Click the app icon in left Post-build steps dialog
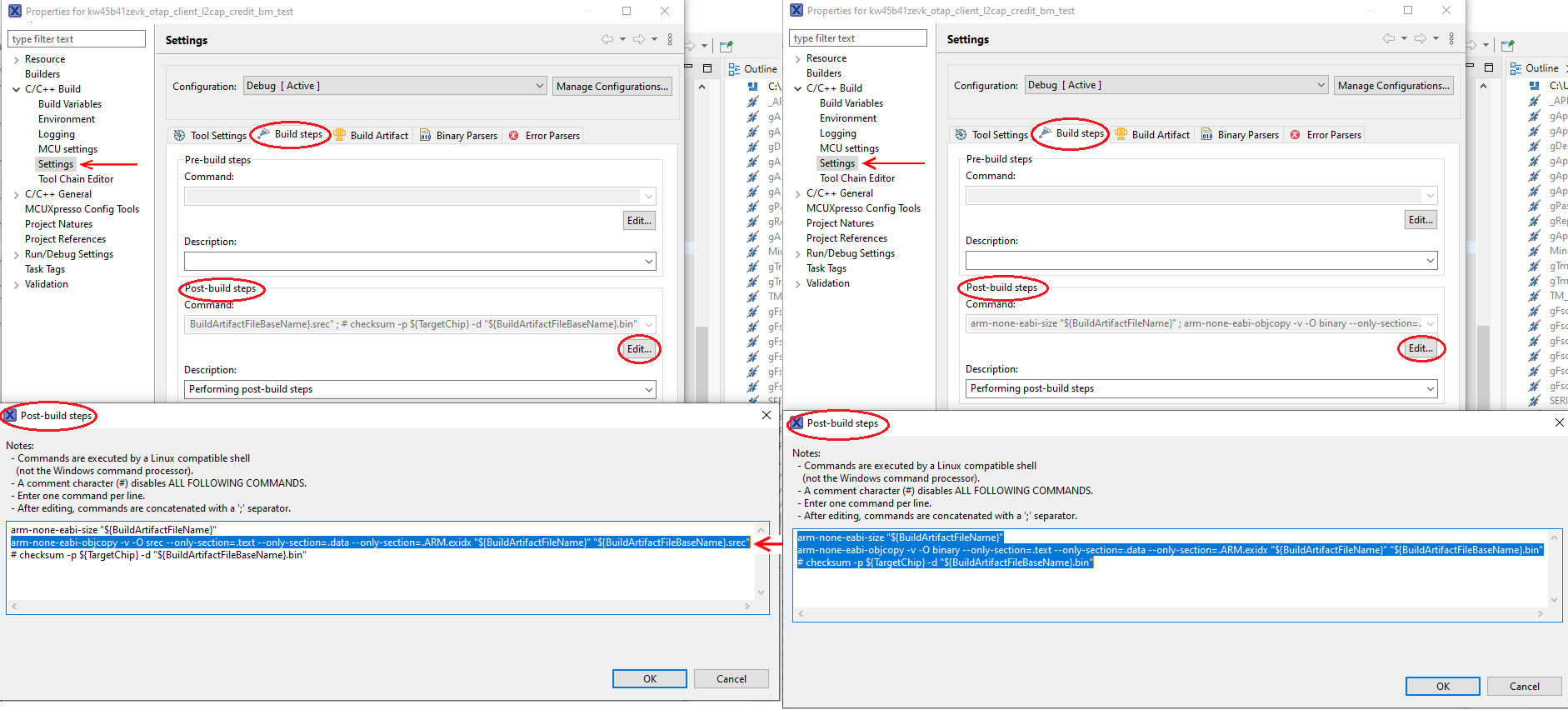 (10, 415)
